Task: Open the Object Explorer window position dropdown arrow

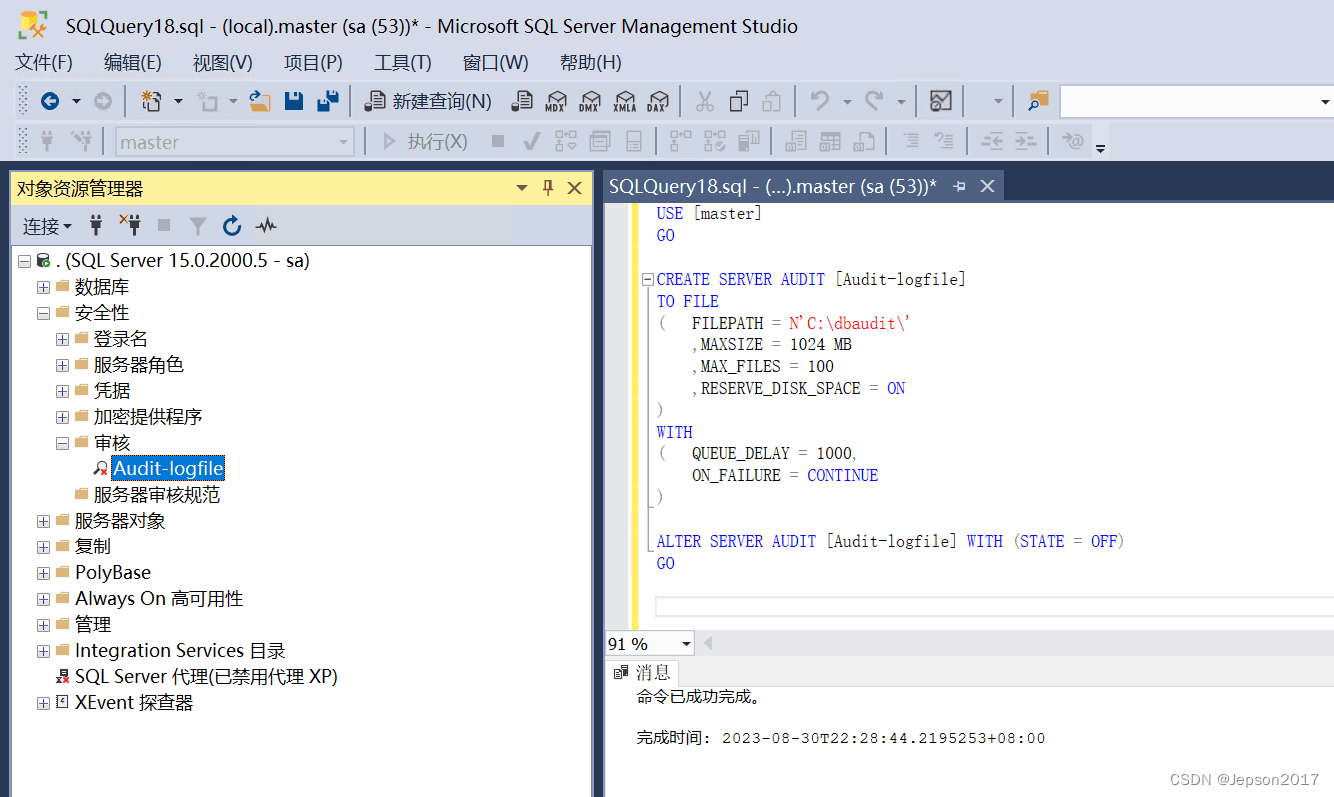Action: tap(522, 188)
